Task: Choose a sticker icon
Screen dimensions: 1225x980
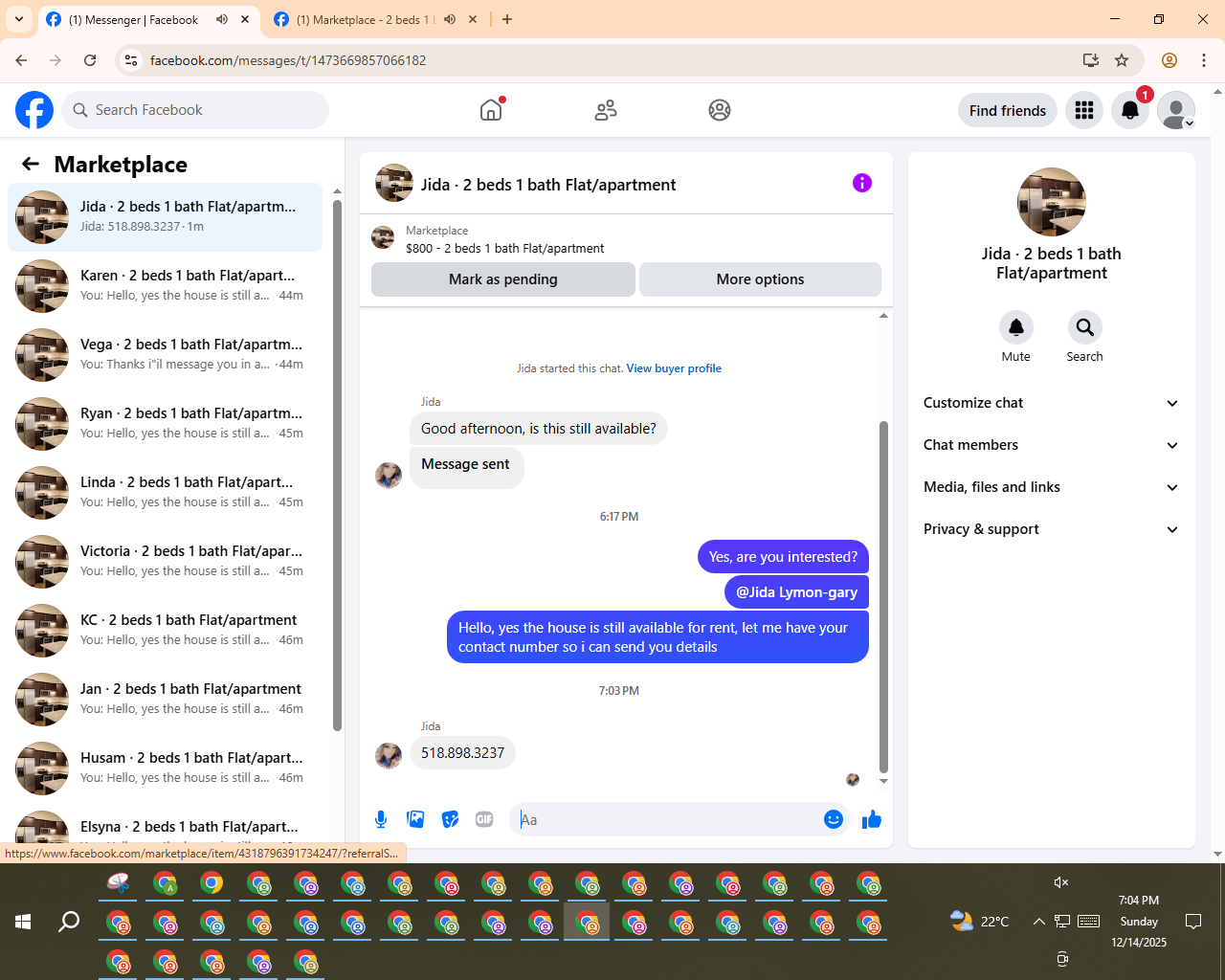Action: tap(450, 819)
